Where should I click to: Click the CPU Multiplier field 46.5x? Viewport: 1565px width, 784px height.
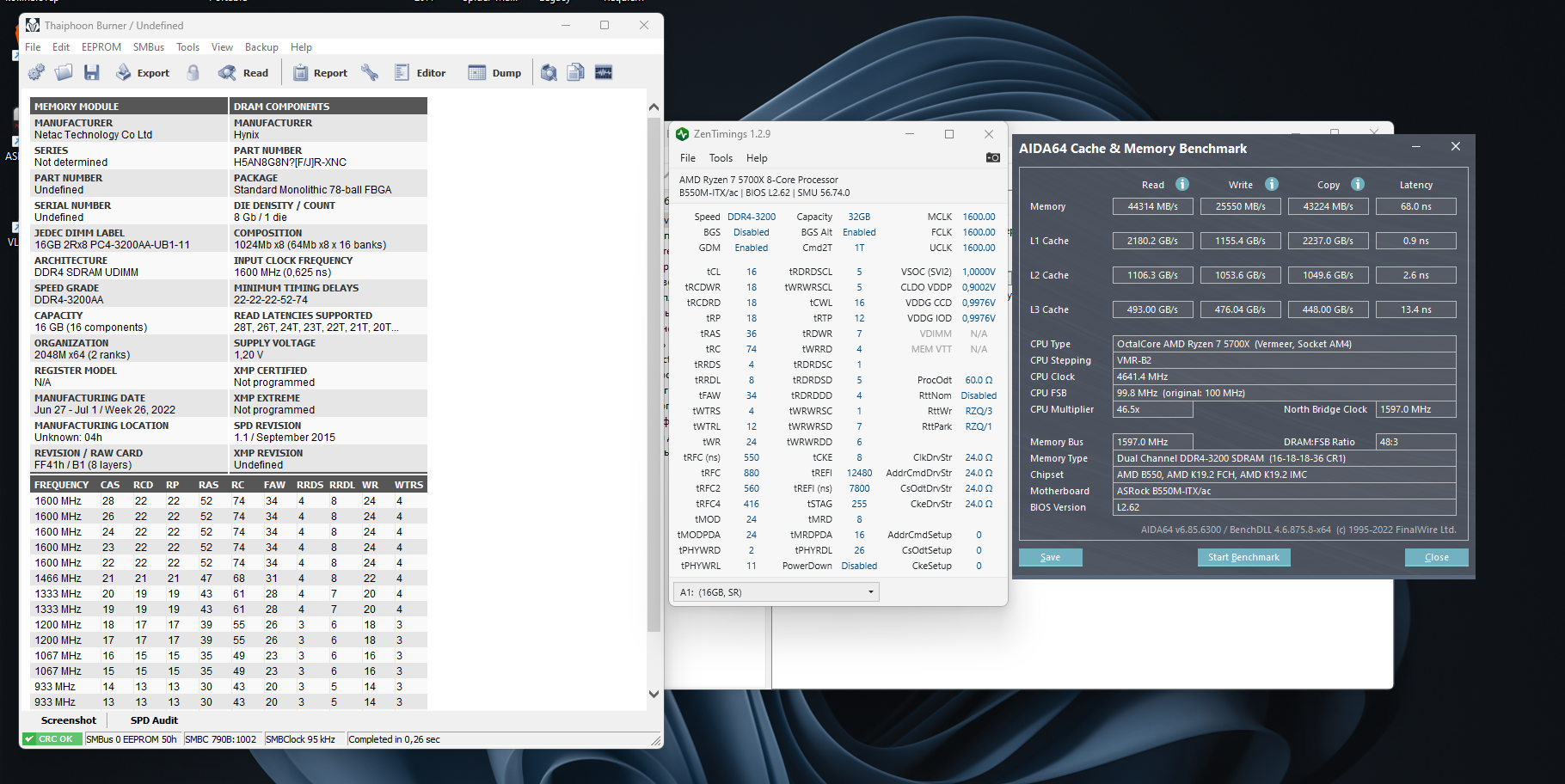coord(1153,409)
